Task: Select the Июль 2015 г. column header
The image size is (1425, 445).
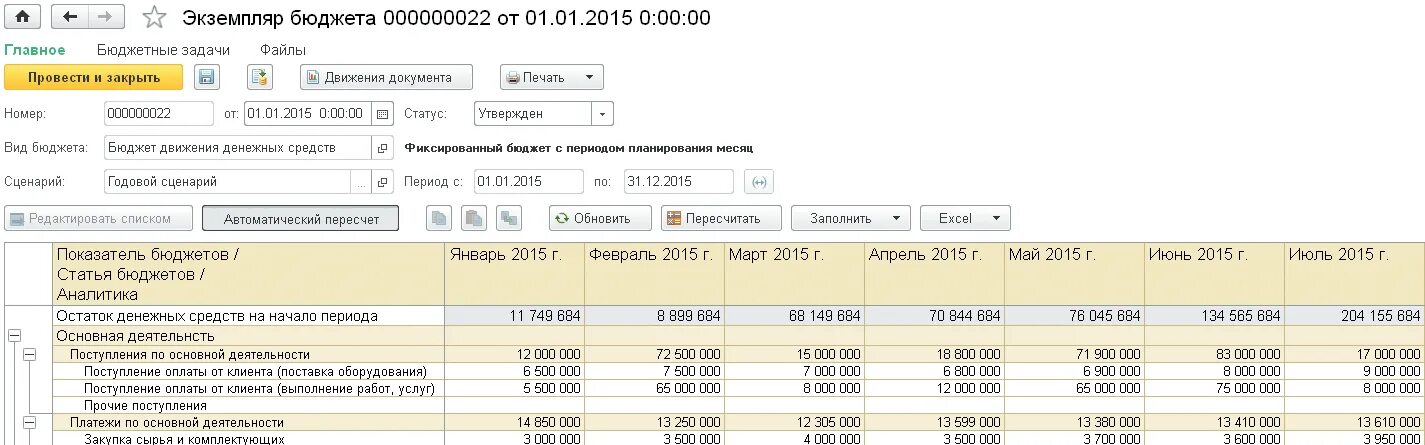Action: [x=1354, y=274]
